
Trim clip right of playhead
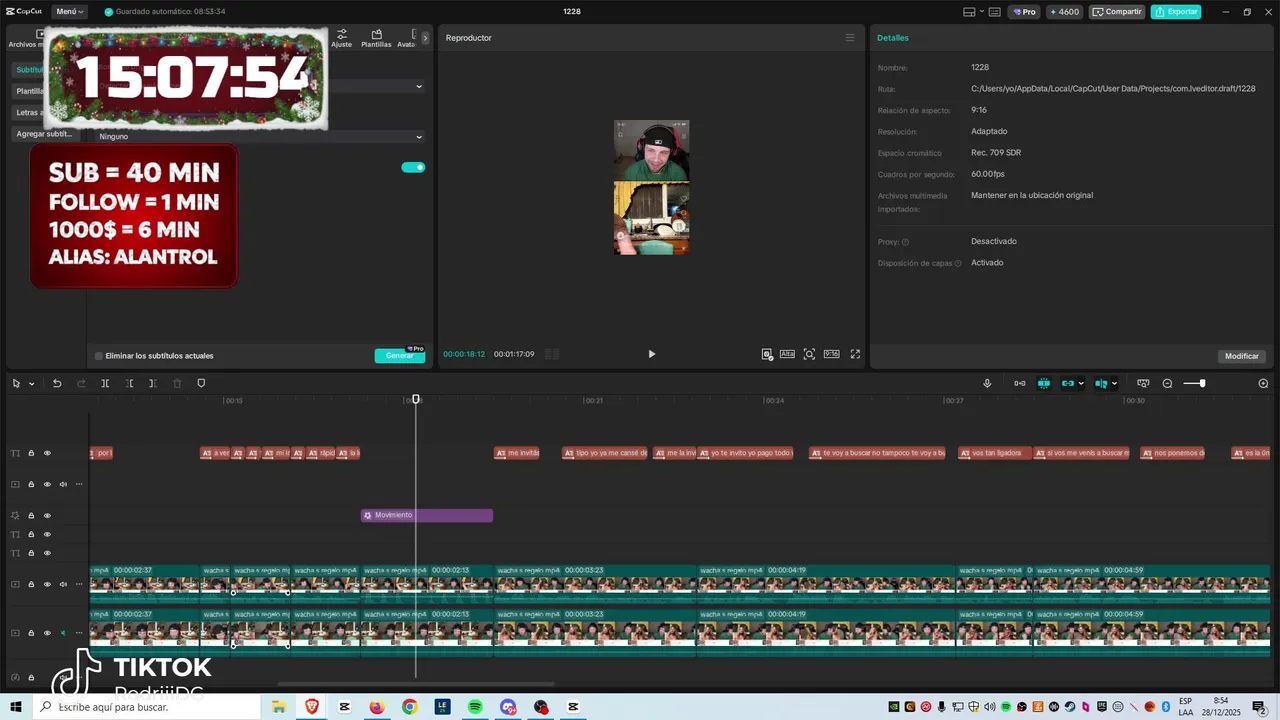152,383
